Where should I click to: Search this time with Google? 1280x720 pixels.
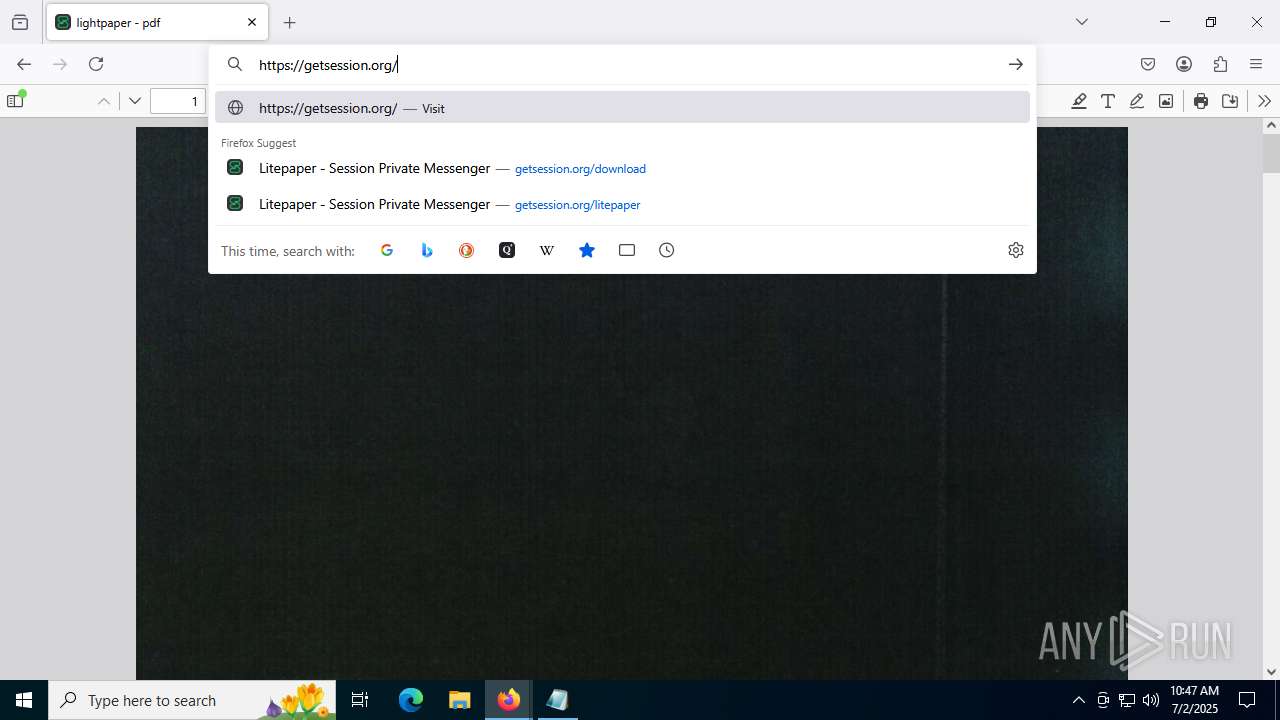pyautogui.click(x=387, y=250)
